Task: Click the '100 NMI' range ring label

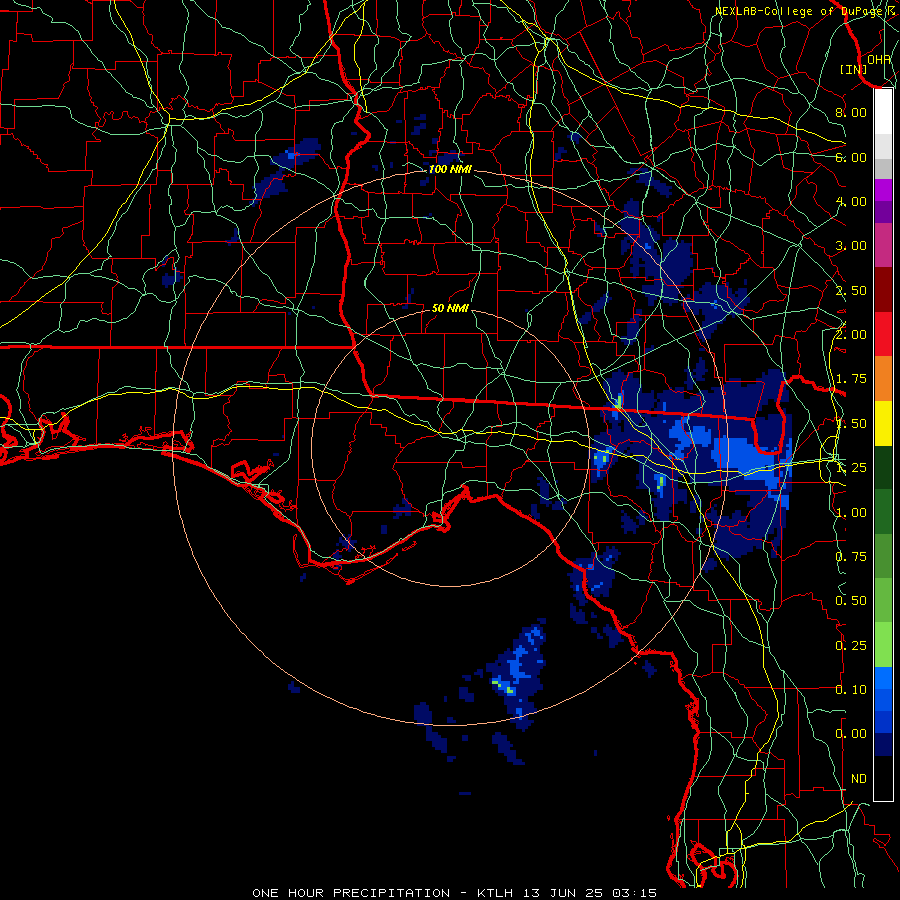Action: (x=450, y=169)
